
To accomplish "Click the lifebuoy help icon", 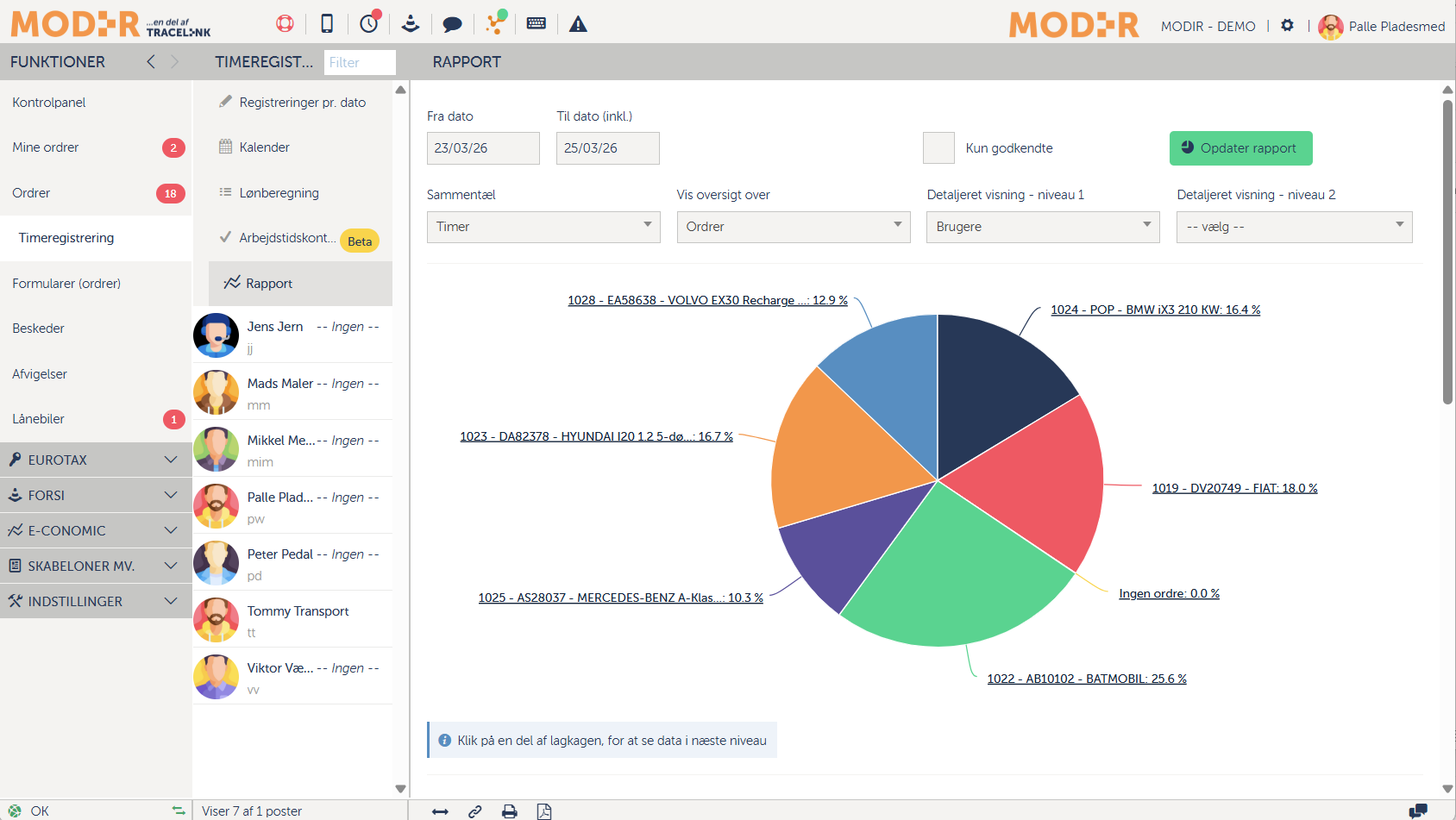I will (285, 24).
